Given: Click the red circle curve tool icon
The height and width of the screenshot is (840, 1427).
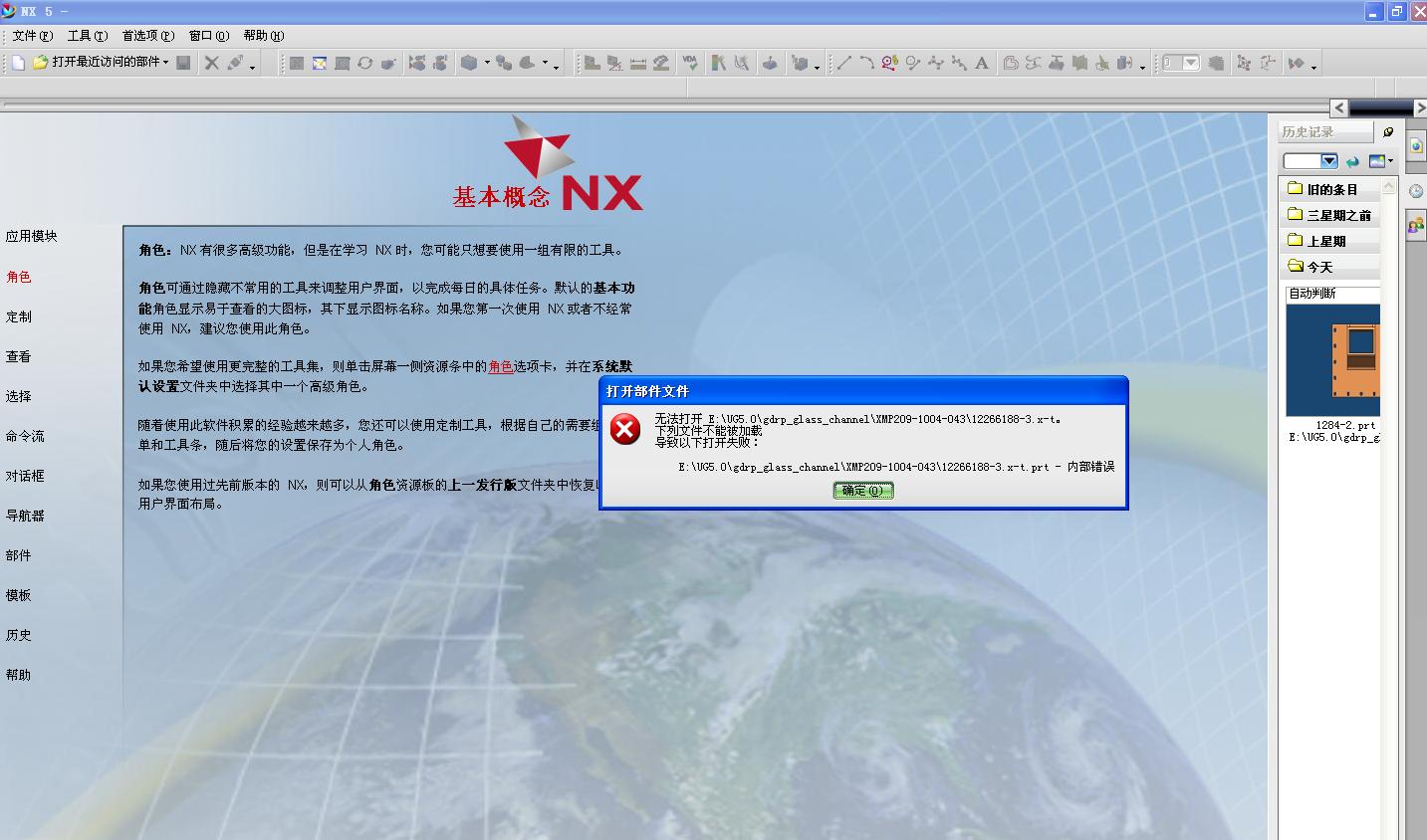Looking at the screenshot, I should click(x=889, y=63).
